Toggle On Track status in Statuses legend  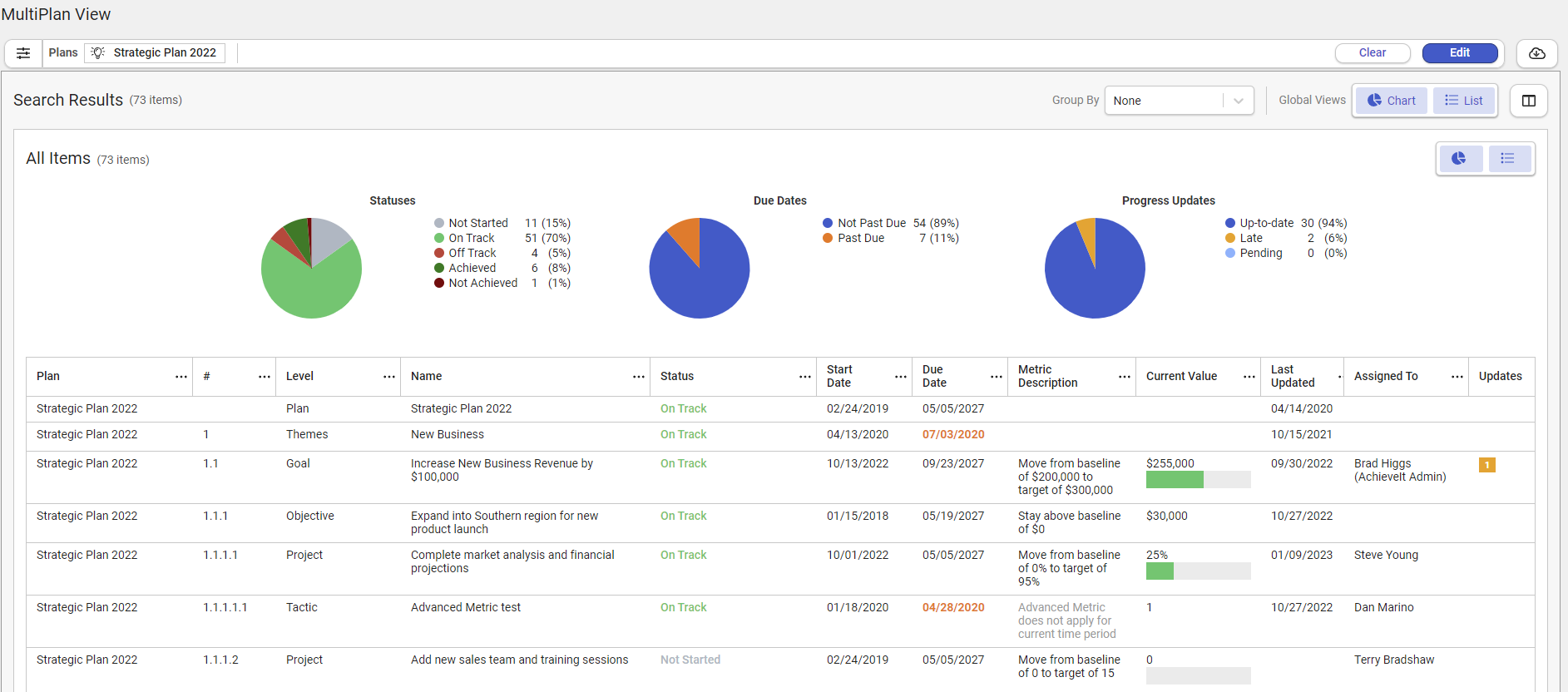[471, 239]
